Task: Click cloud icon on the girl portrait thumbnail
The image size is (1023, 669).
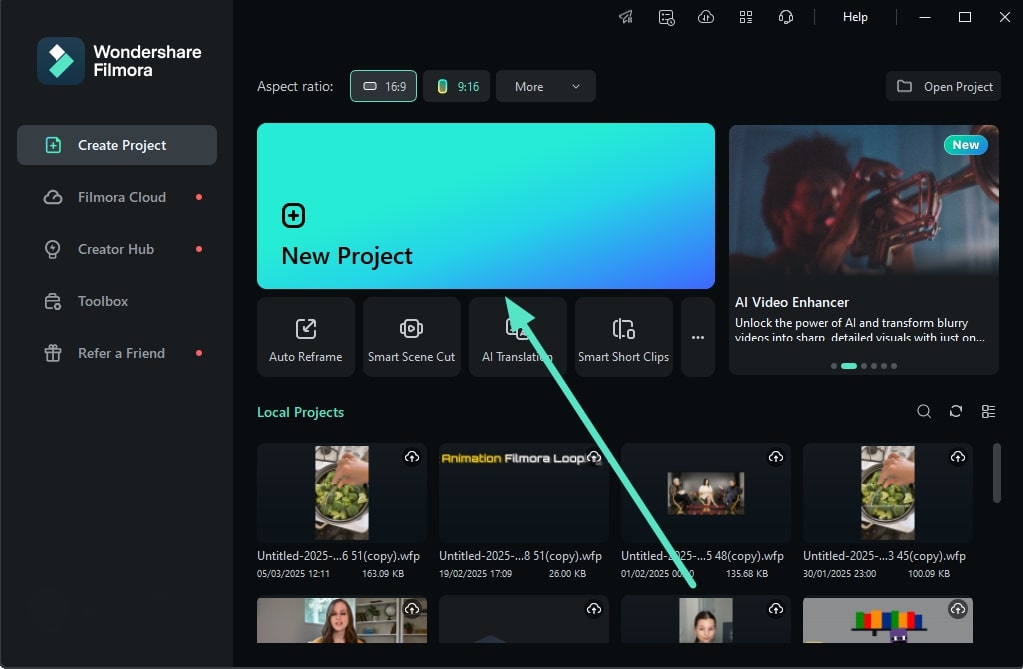Action: pyautogui.click(x=776, y=609)
